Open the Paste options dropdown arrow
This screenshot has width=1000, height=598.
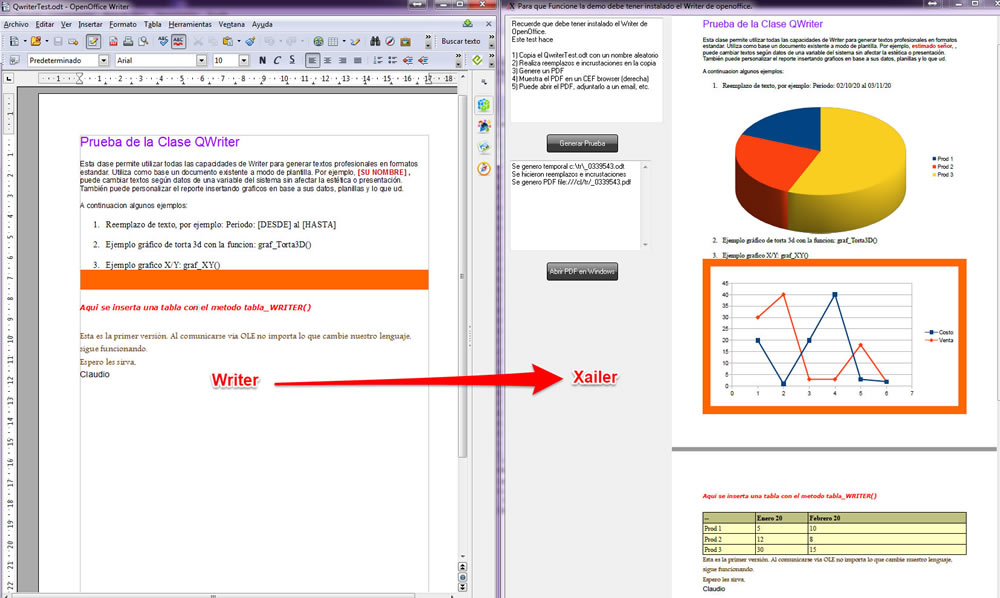(x=239, y=41)
